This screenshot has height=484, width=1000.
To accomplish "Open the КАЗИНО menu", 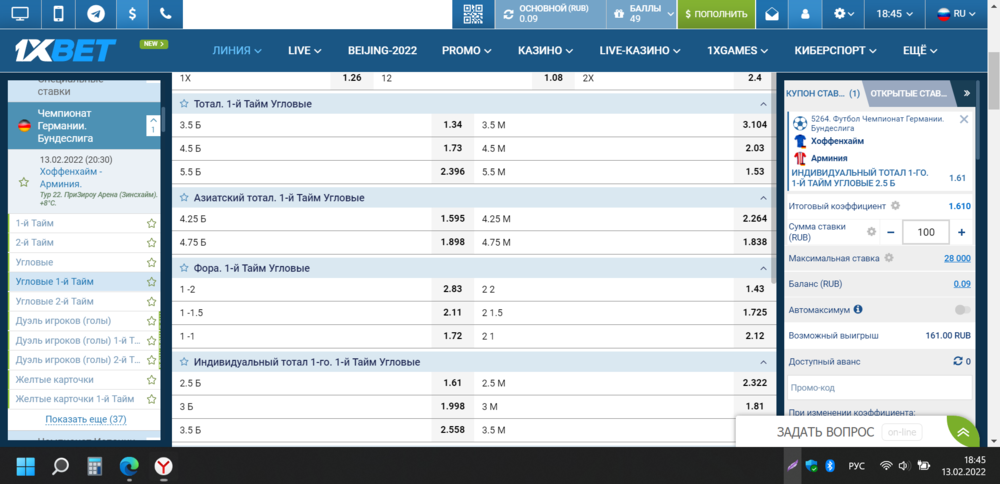I will (x=545, y=50).
